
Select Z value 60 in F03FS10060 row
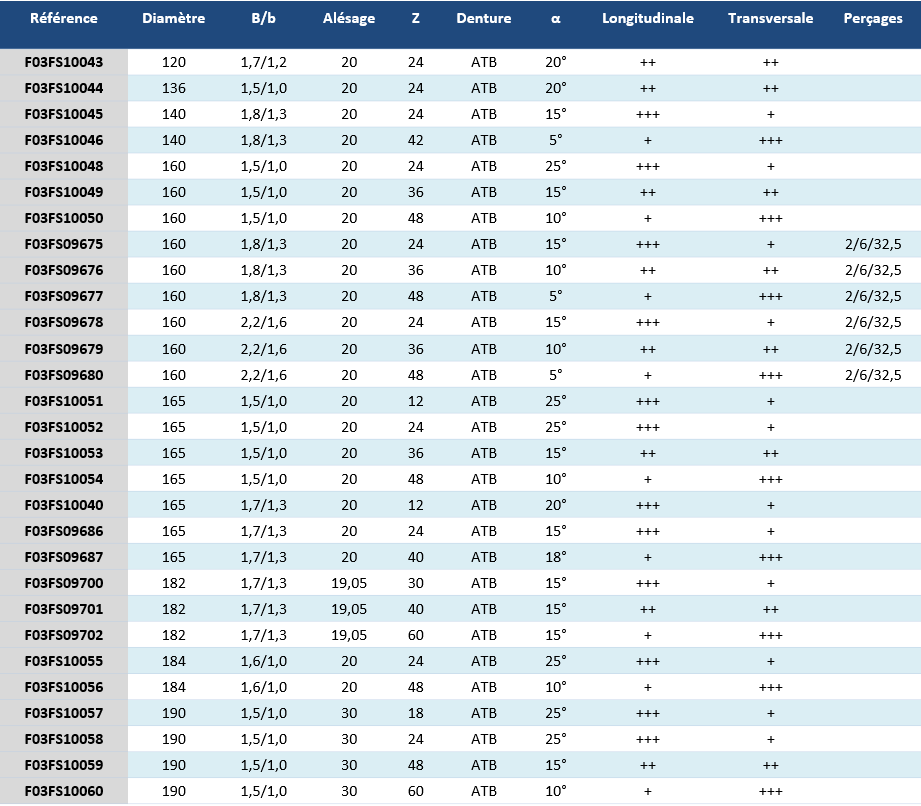tap(416, 791)
